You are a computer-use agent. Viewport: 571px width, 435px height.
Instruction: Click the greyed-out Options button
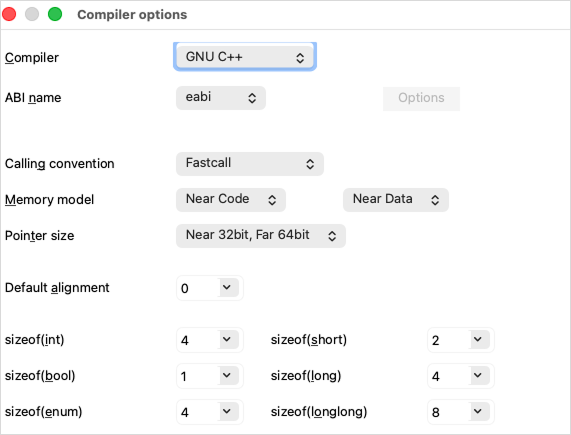point(421,98)
